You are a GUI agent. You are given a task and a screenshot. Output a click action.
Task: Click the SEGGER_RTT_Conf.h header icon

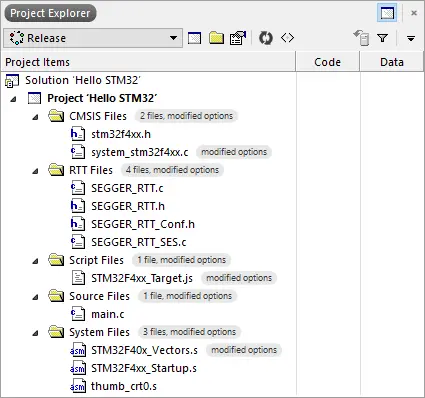pos(78,224)
